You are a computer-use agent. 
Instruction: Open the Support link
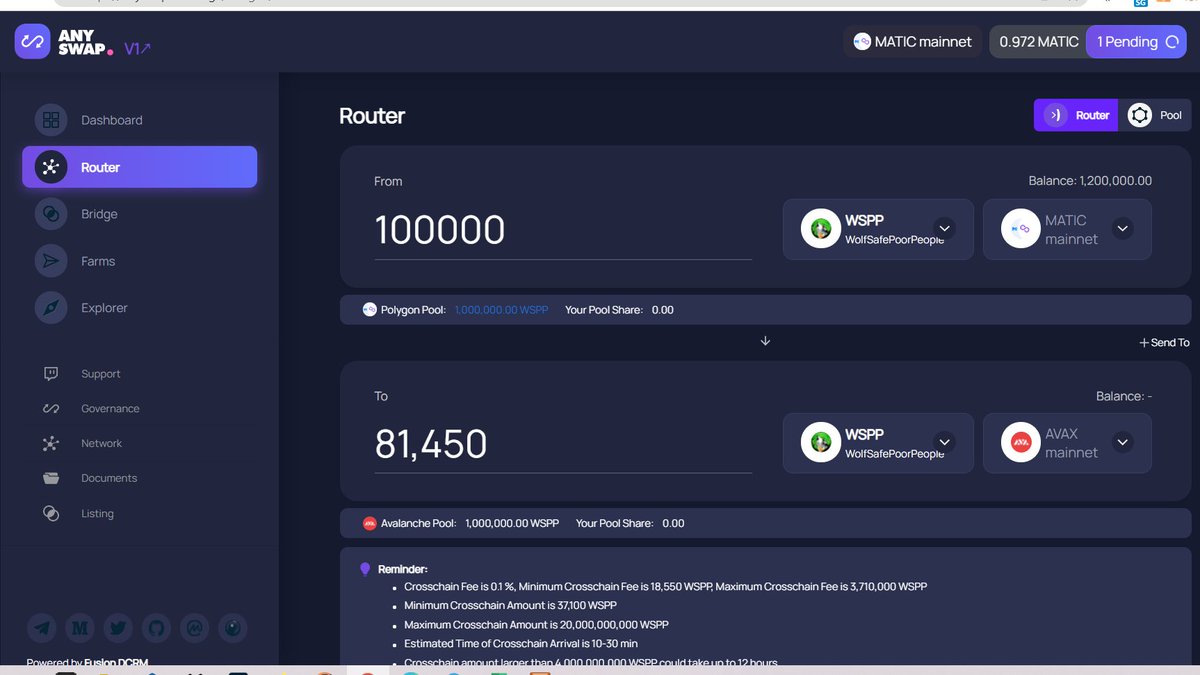(x=100, y=374)
